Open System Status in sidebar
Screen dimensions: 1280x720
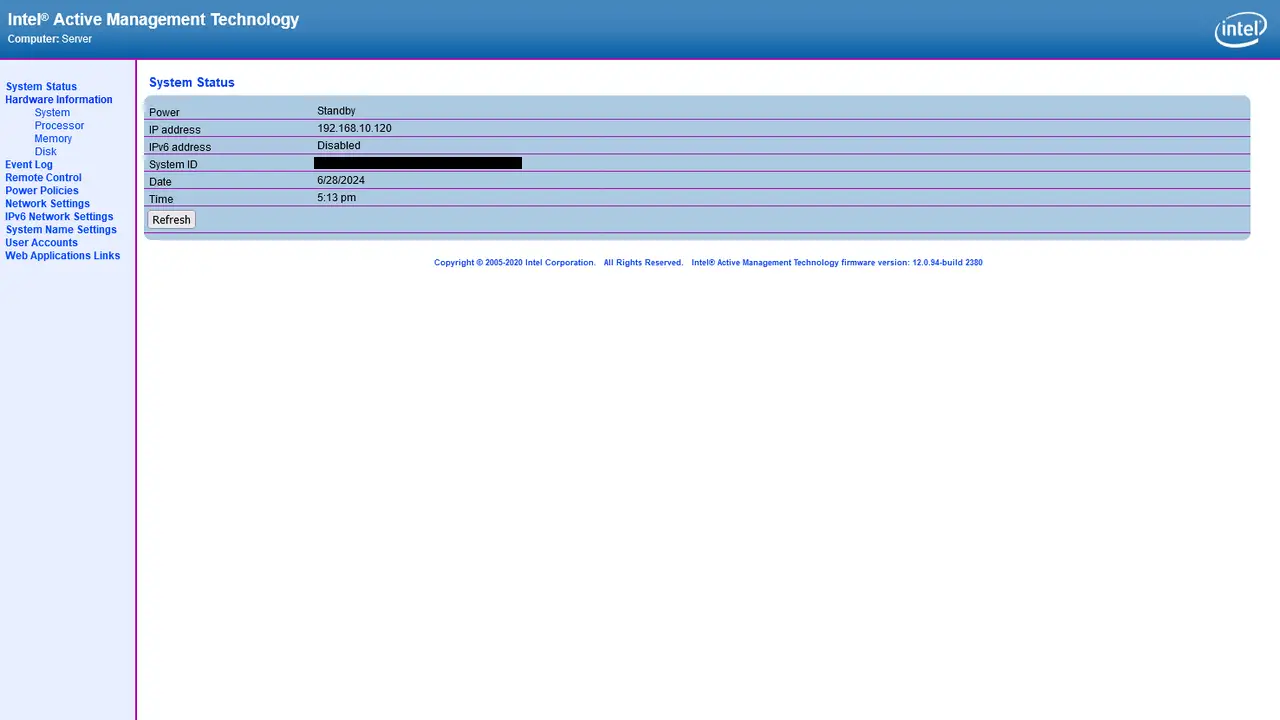coord(41,87)
